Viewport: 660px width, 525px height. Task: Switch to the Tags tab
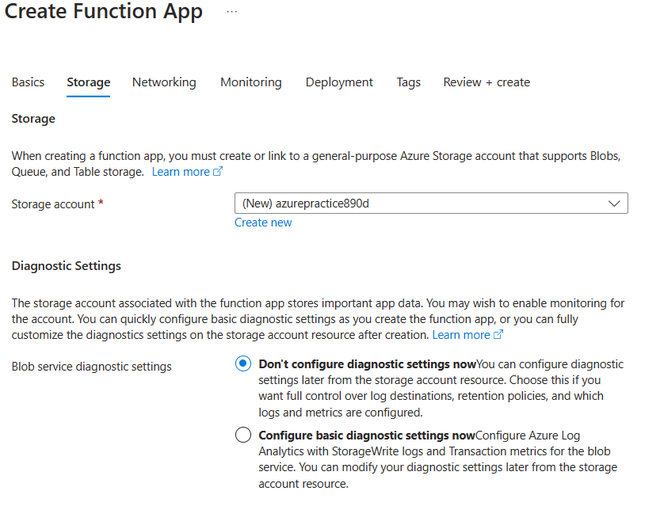click(x=408, y=82)
